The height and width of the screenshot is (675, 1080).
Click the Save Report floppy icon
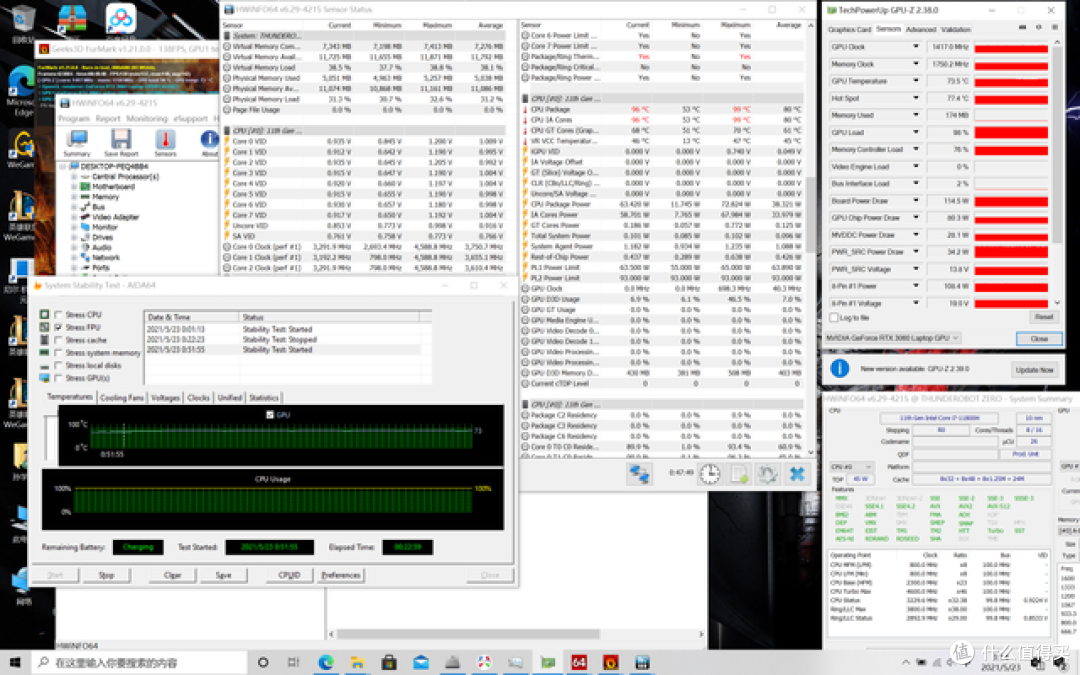coord(121,140)
